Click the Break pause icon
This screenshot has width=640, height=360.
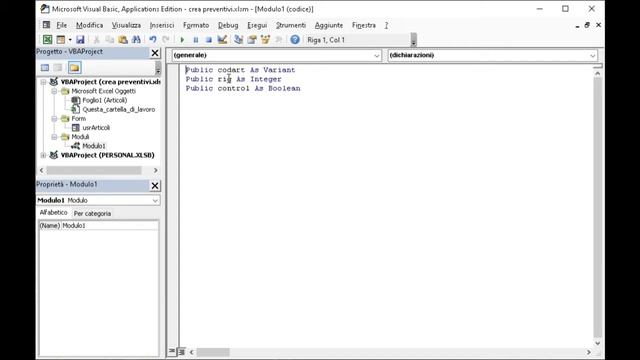196,40
